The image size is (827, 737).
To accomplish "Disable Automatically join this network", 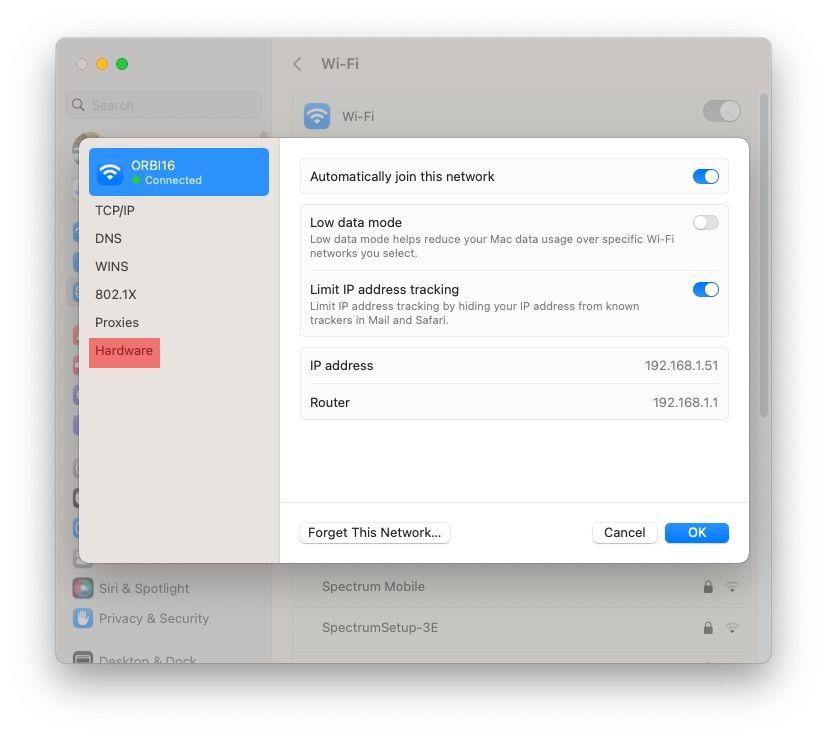I will point(706,177).
